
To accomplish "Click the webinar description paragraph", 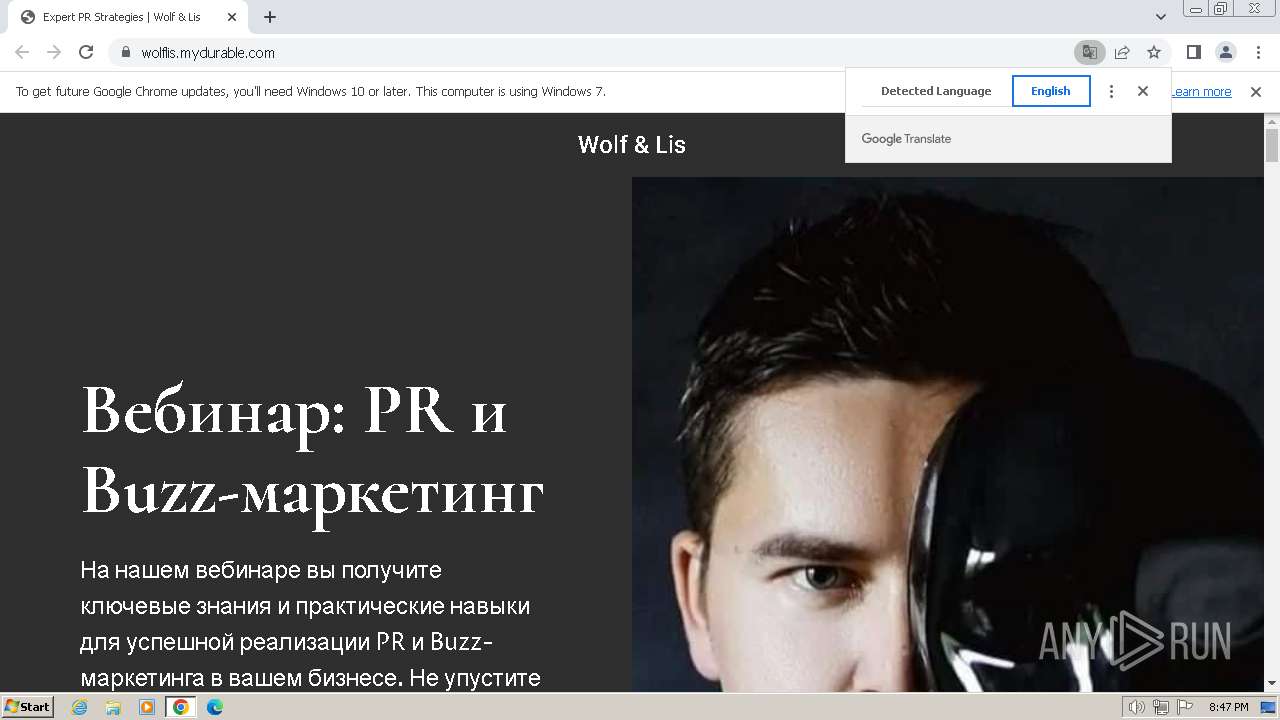I will click(x=312, y=624).
